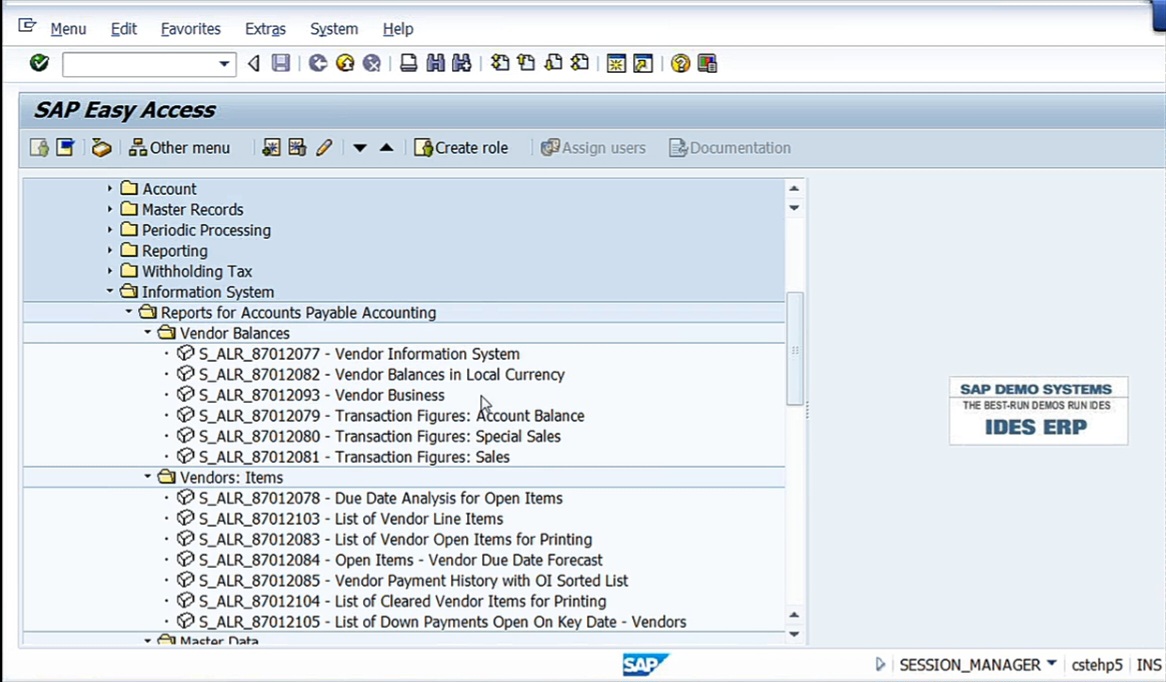1166x682 pixels.
Task: Expand the Account folder
Action: point(110,188)
